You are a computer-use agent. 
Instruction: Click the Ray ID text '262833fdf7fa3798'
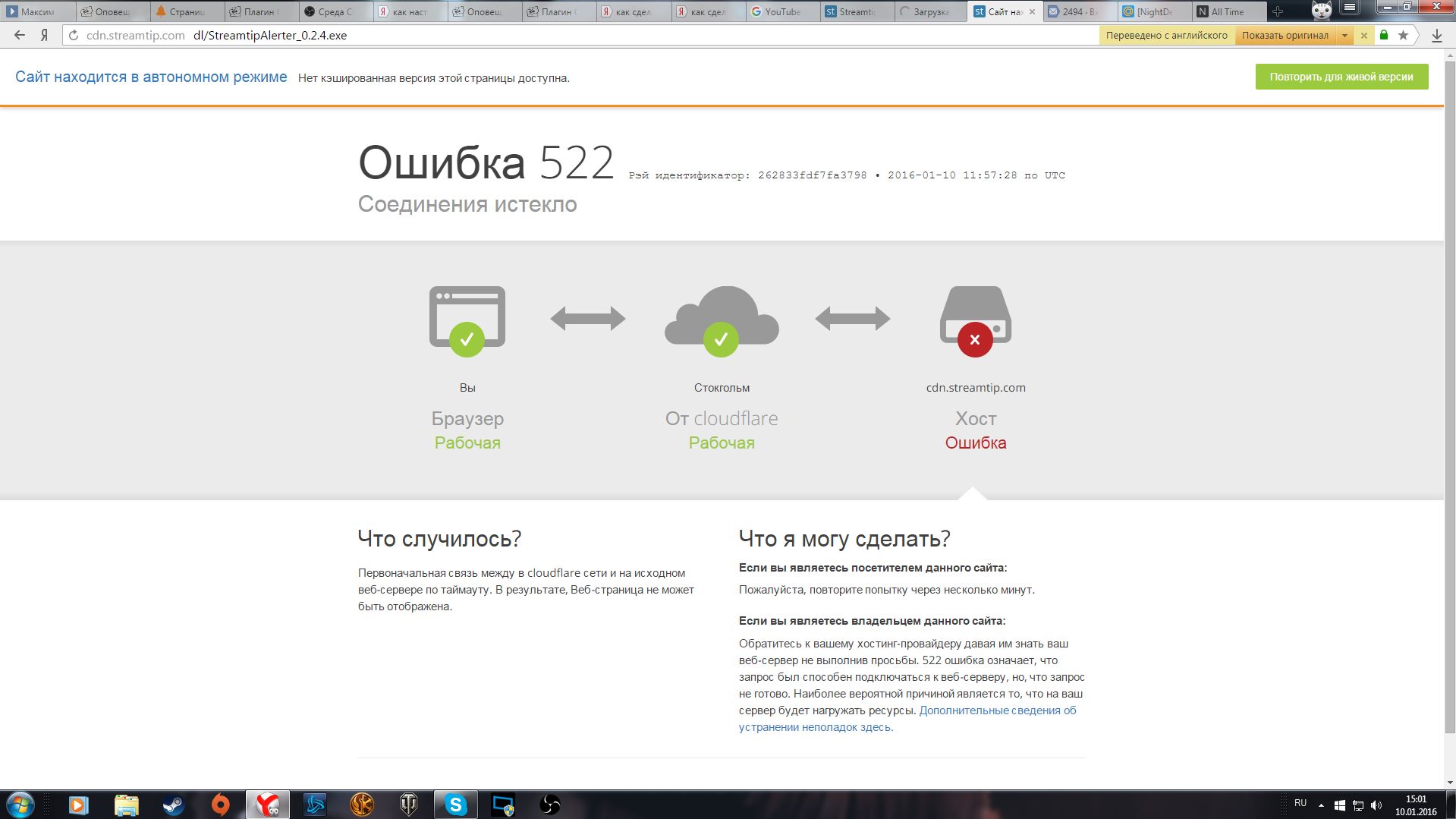click(812, 175)
